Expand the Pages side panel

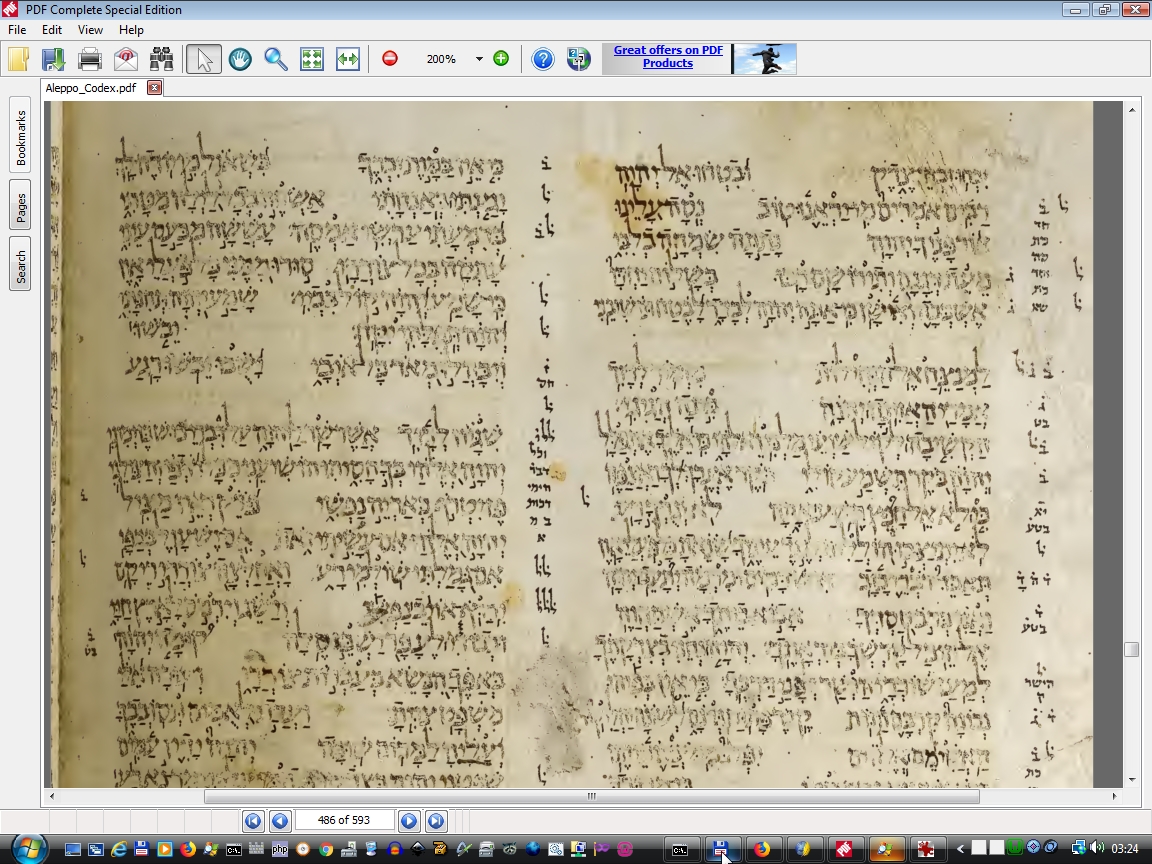pyautogui.click(x=20, y=205)
